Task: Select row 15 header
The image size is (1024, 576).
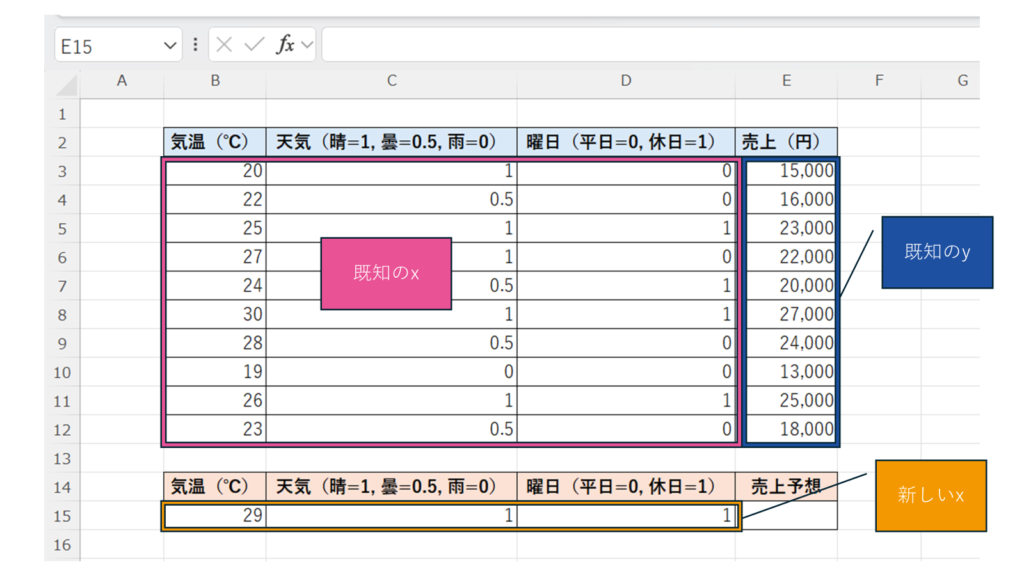Action: tap(62, 516)
